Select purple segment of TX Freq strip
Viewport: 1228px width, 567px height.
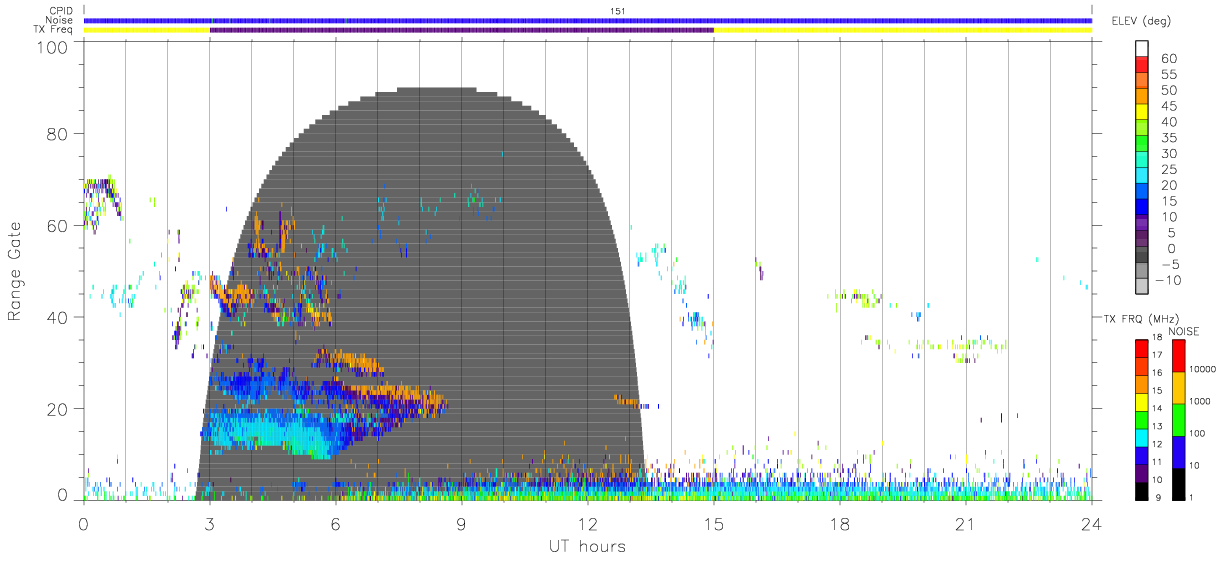[462, 30]
